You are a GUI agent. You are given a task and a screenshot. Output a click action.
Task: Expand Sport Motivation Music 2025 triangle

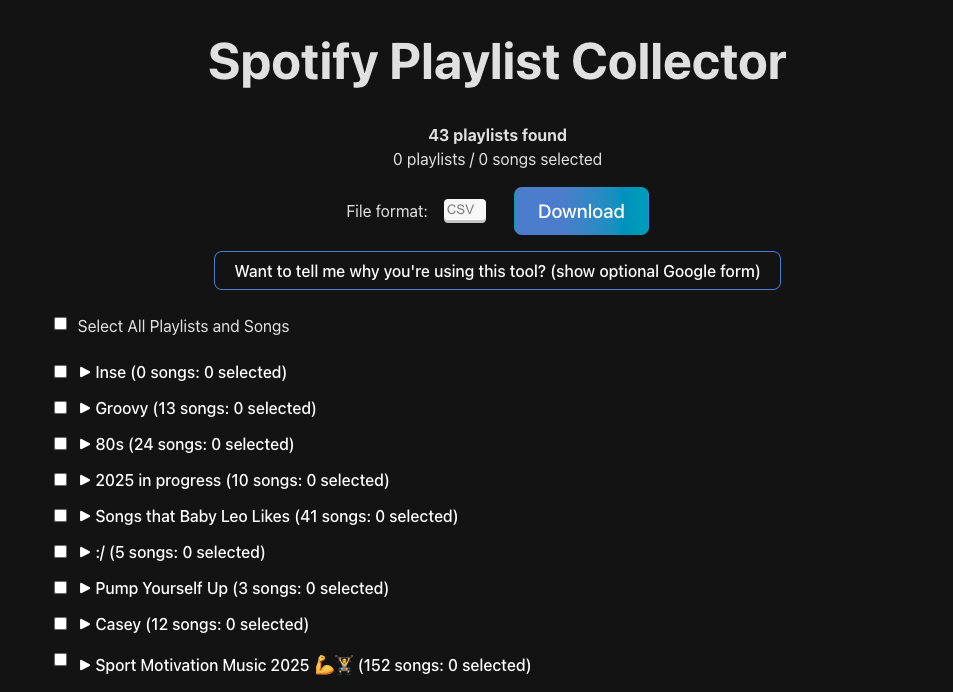click(85, 665)
